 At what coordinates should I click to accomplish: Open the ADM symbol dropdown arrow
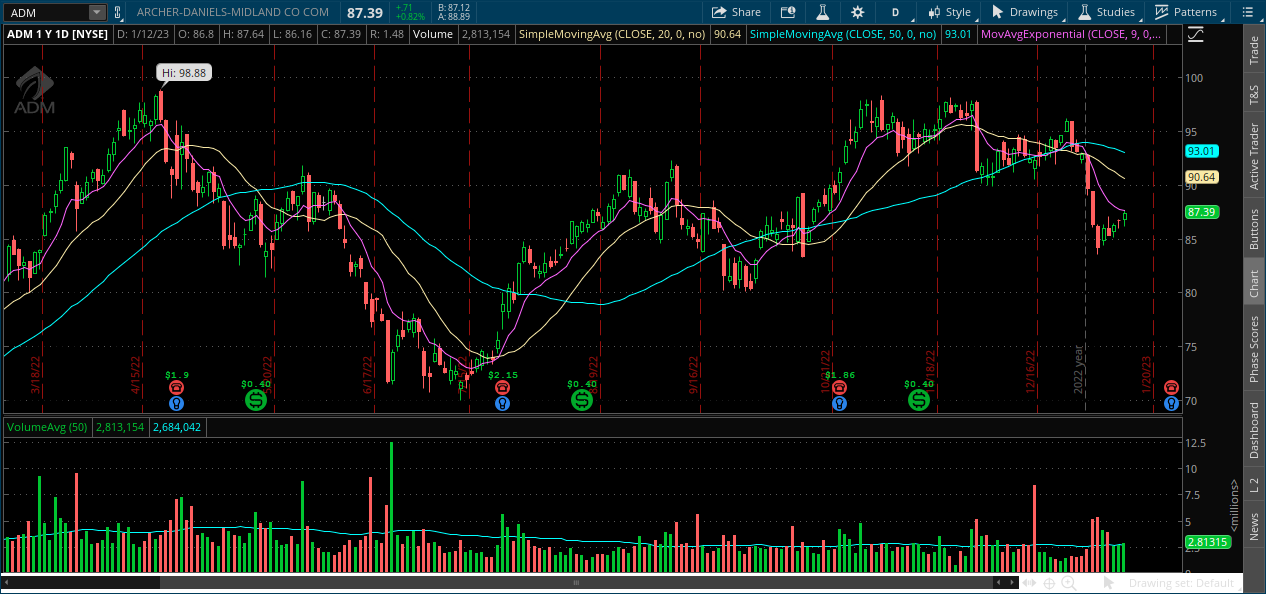(96, 12)
